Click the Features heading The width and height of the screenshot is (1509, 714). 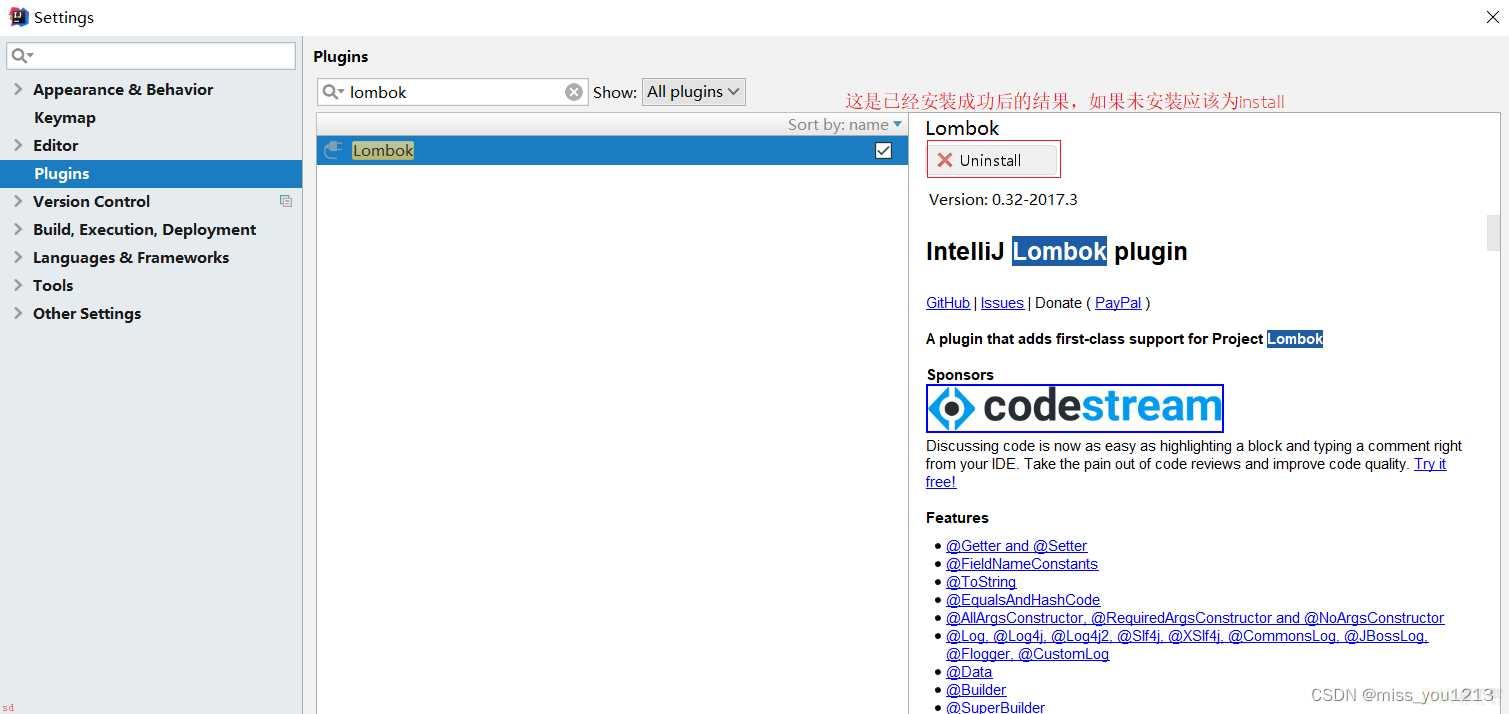957,518
